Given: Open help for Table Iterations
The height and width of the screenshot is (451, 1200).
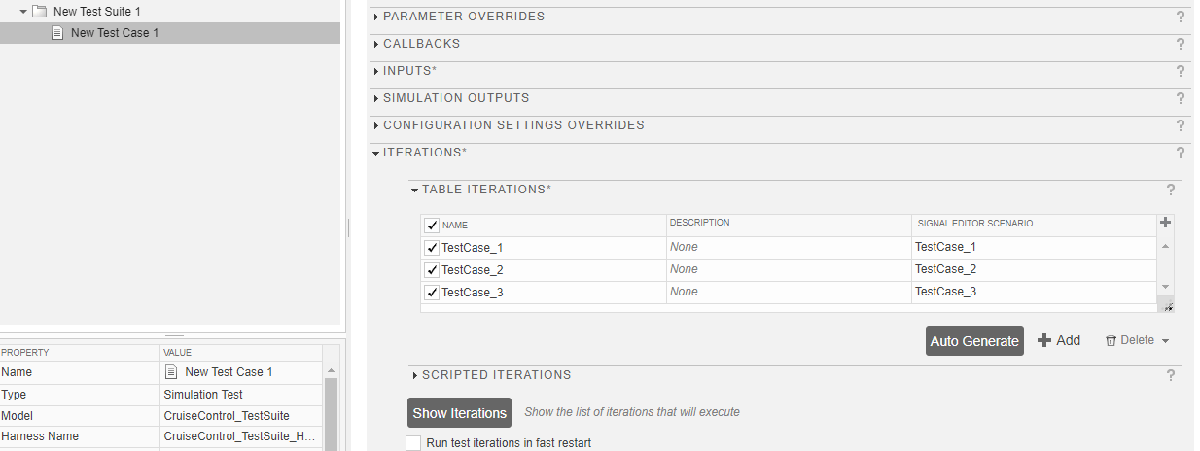Looking at the screenshot, I should 1170,189.
